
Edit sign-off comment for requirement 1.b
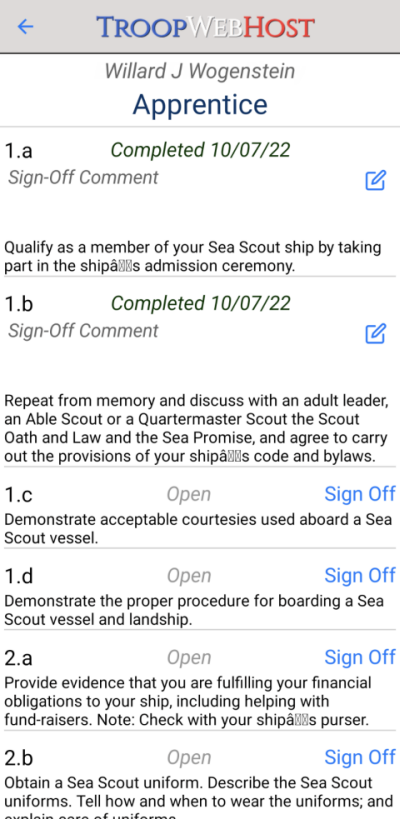click(x=375, y=333)
